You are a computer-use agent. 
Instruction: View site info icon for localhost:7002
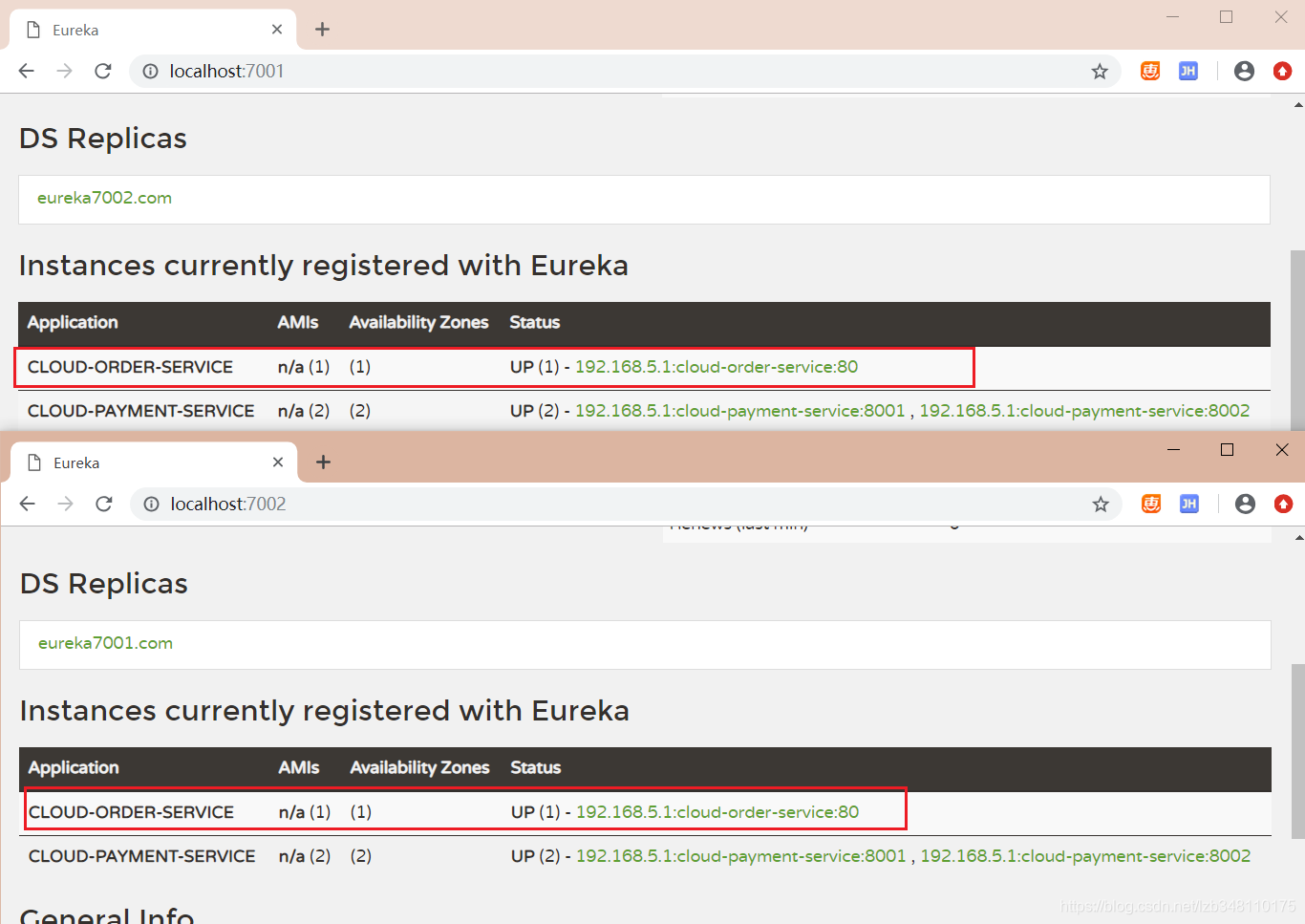pyautogui.click(x=151, y=504)
